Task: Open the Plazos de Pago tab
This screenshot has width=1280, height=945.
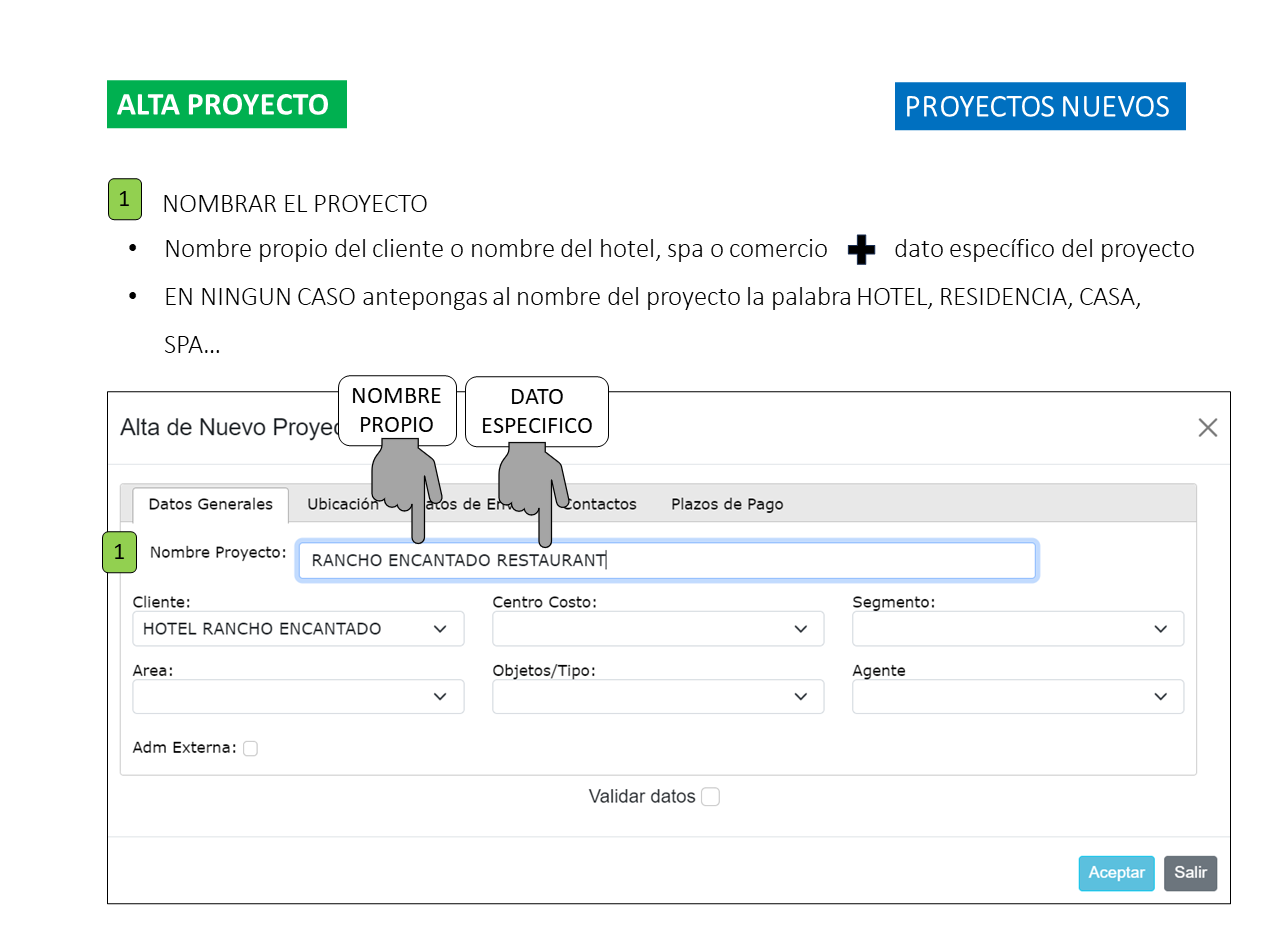Action: click(727, 505)
